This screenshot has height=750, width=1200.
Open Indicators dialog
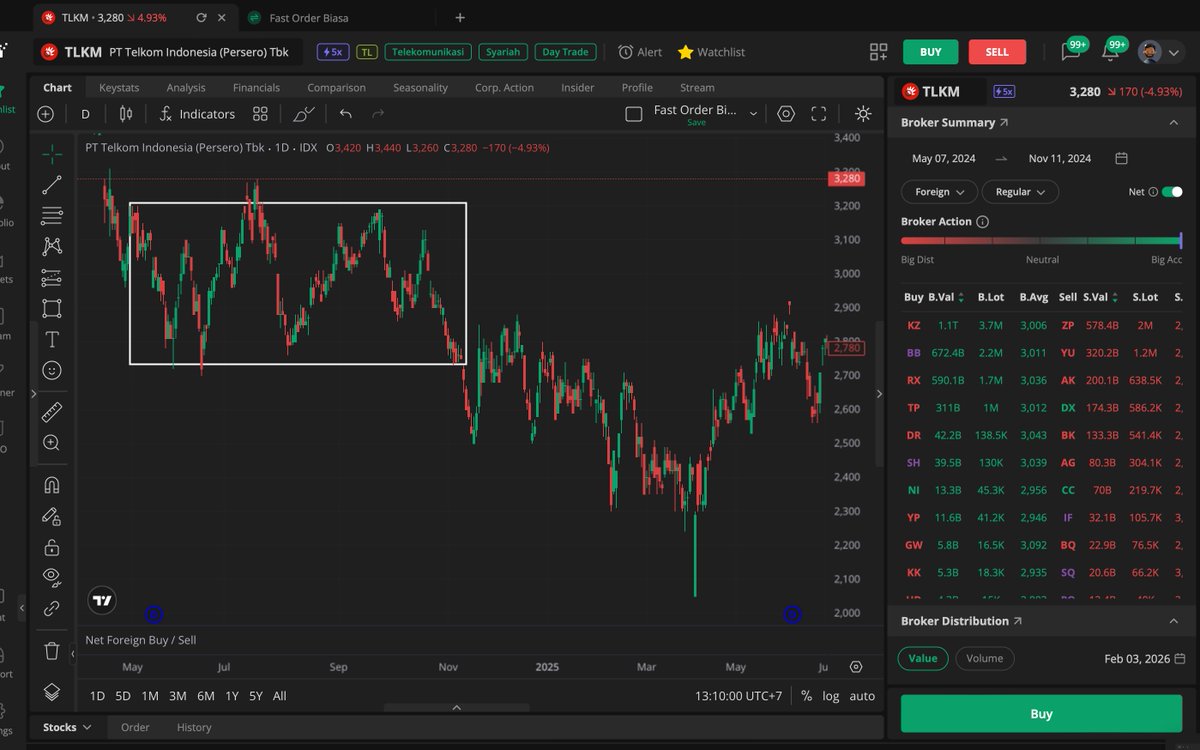tap(197, 114)
